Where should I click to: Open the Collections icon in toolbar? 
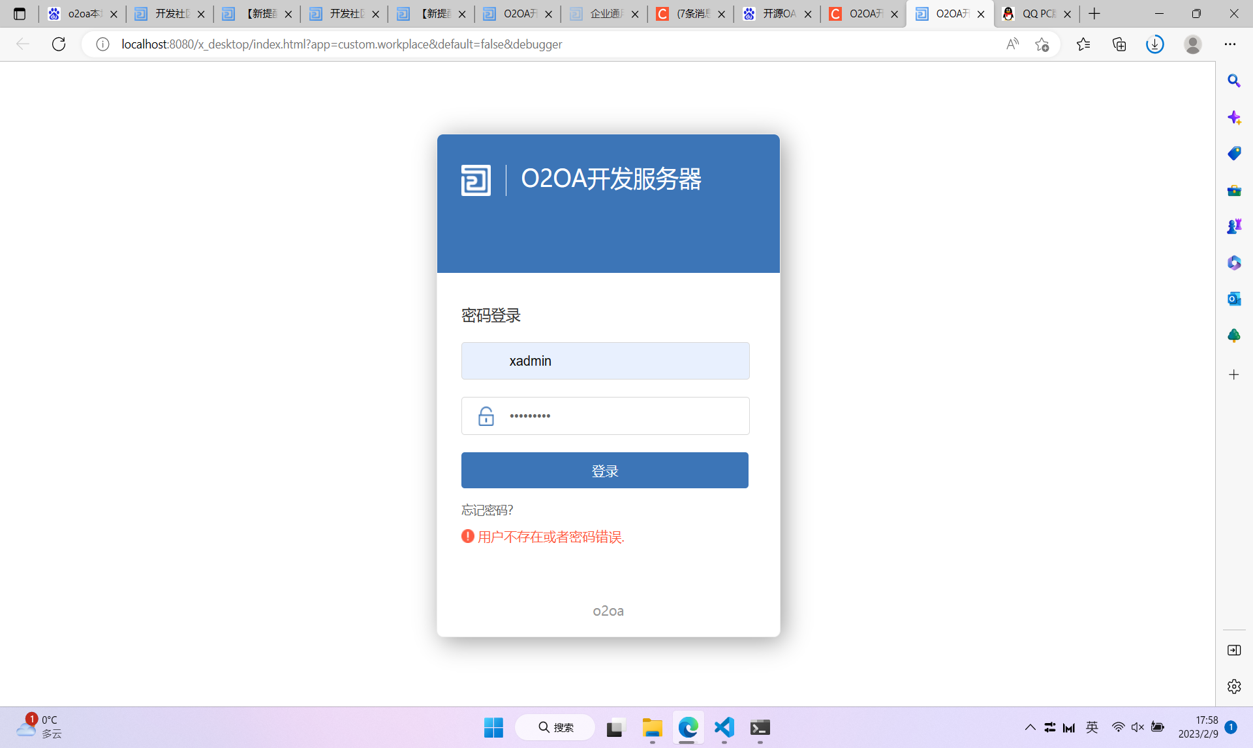1118,44
